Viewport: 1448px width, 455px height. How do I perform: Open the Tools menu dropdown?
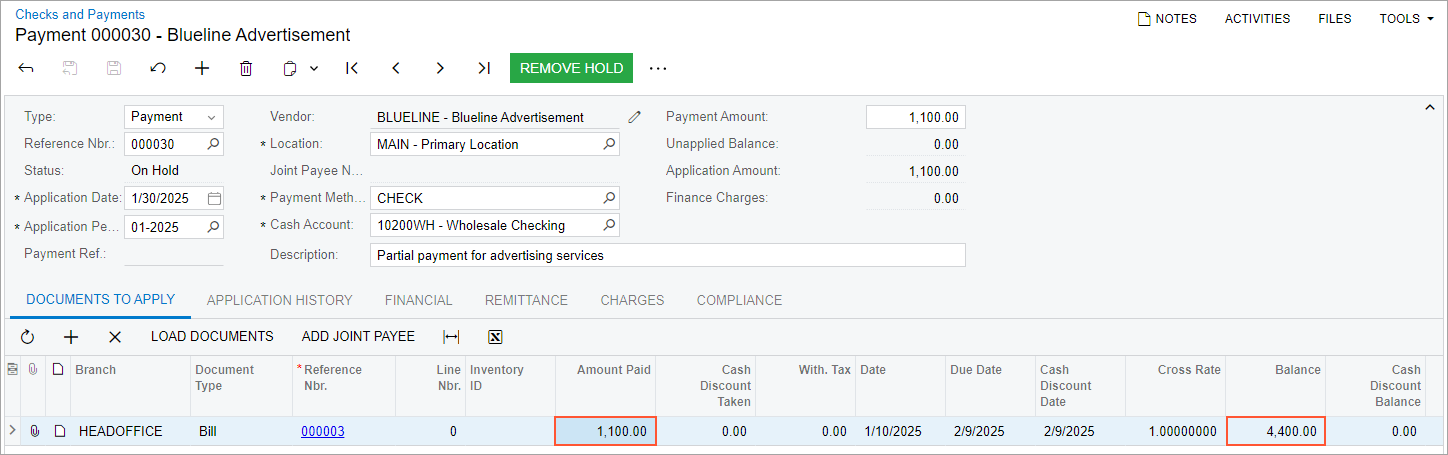point(1406,18)
